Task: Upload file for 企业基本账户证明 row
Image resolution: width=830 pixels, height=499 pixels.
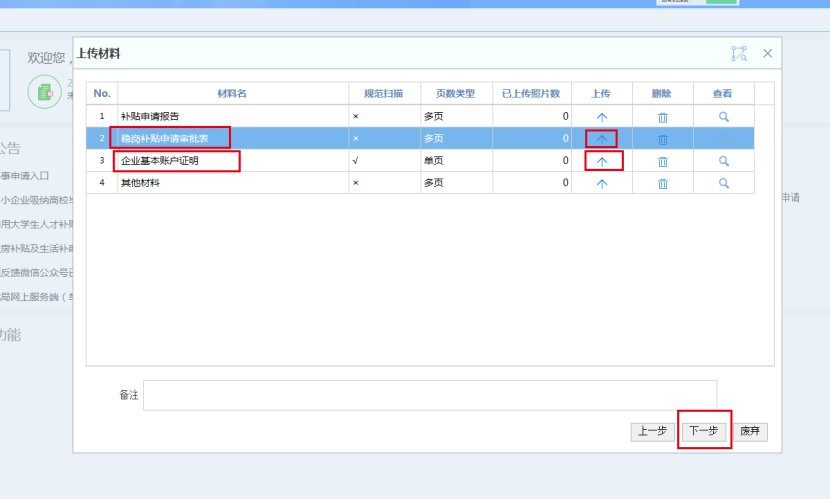Action: [x=602, y=161]
